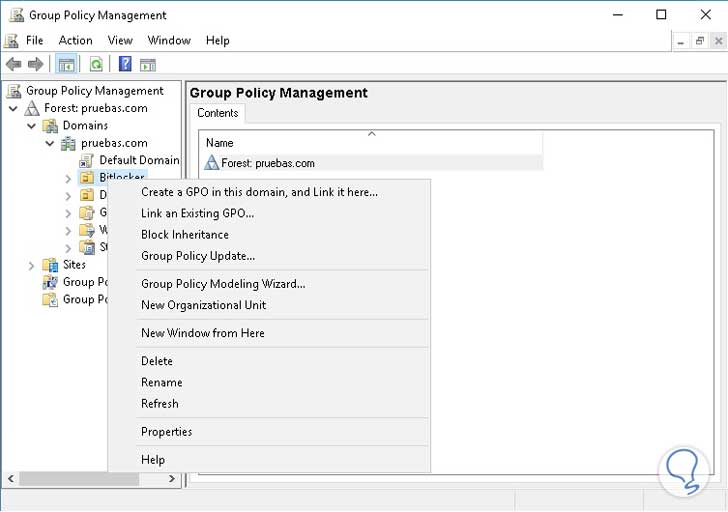Click the tree pane horizontal scrollbar right arrow

point(172,480)
